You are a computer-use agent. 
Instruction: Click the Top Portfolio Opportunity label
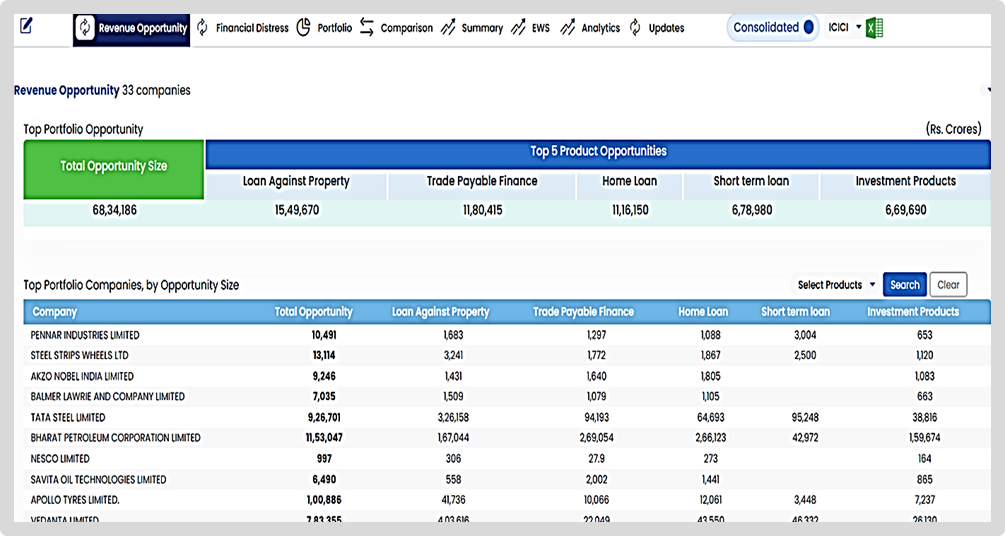point(83,130)
